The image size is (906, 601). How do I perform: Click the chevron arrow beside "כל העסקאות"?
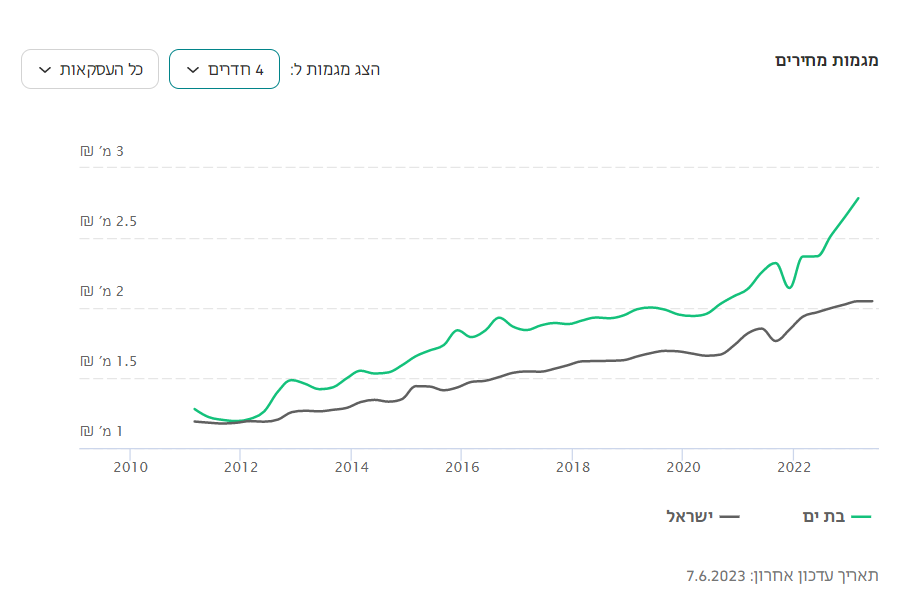tap(44, 70)
